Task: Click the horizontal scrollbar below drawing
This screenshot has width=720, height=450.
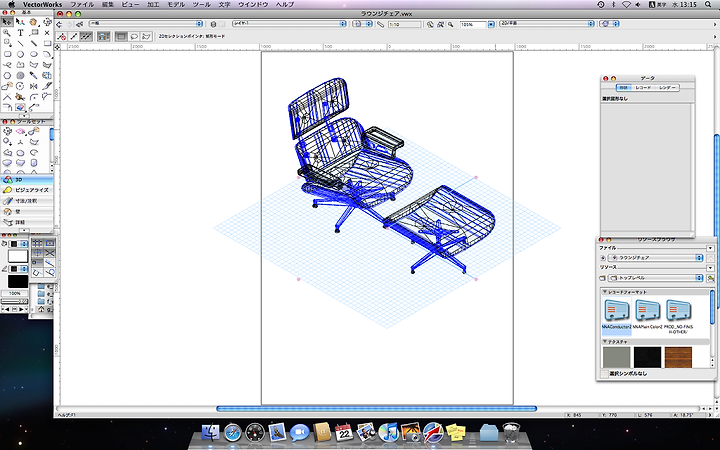Action: coord(377,408)
